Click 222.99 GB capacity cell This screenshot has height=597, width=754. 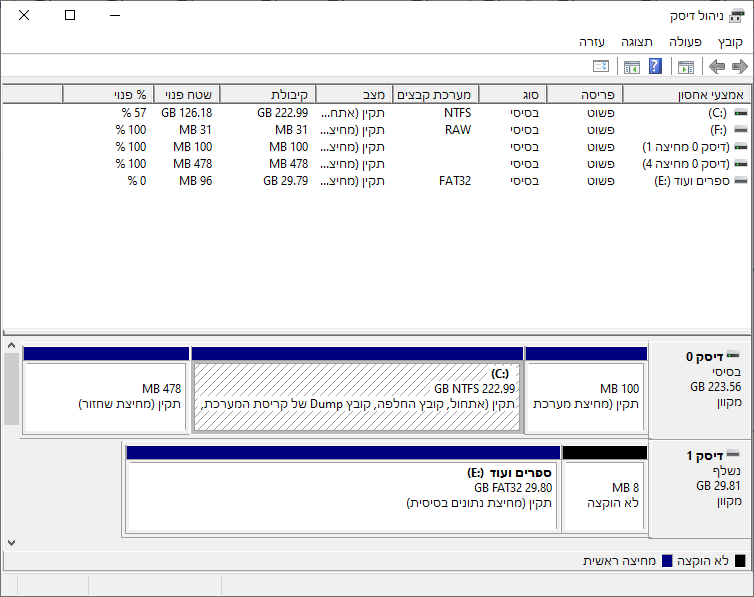click(x=282, y=112)
